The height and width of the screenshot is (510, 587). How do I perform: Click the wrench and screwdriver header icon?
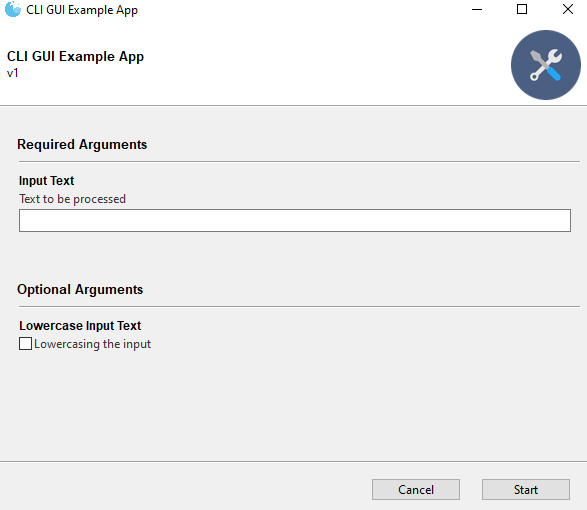point(545,65)
